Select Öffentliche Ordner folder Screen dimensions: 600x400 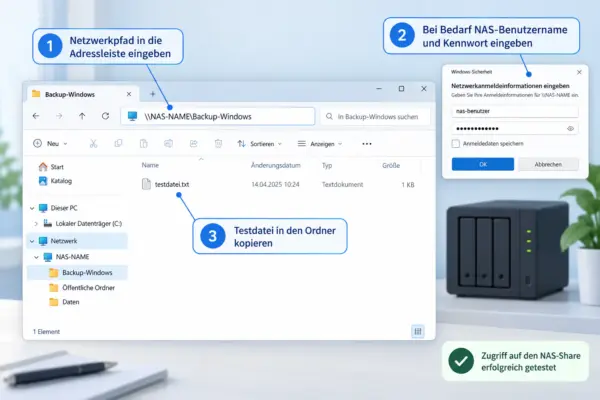pos(82,288)
